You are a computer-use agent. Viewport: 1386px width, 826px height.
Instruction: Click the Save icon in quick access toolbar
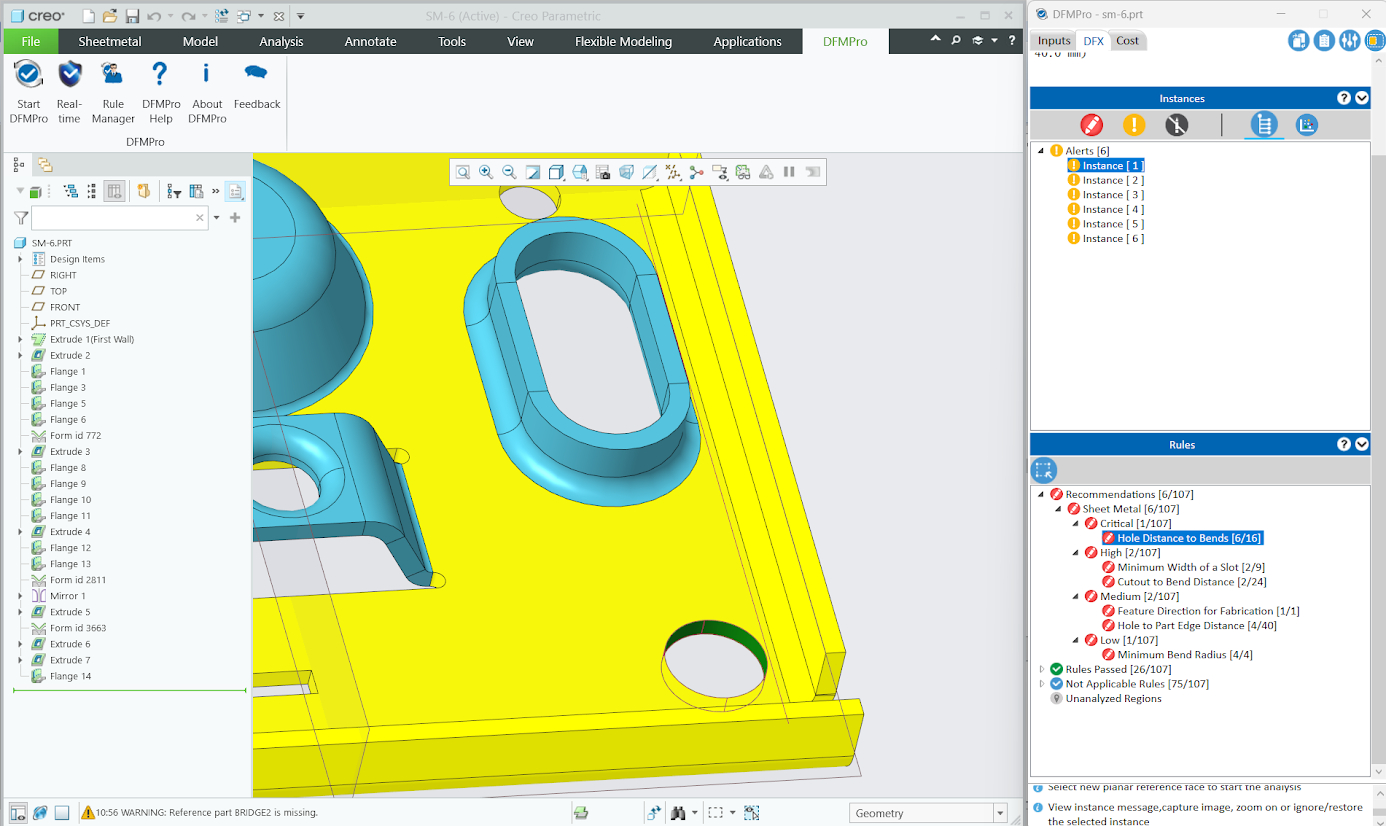[132, 16]
